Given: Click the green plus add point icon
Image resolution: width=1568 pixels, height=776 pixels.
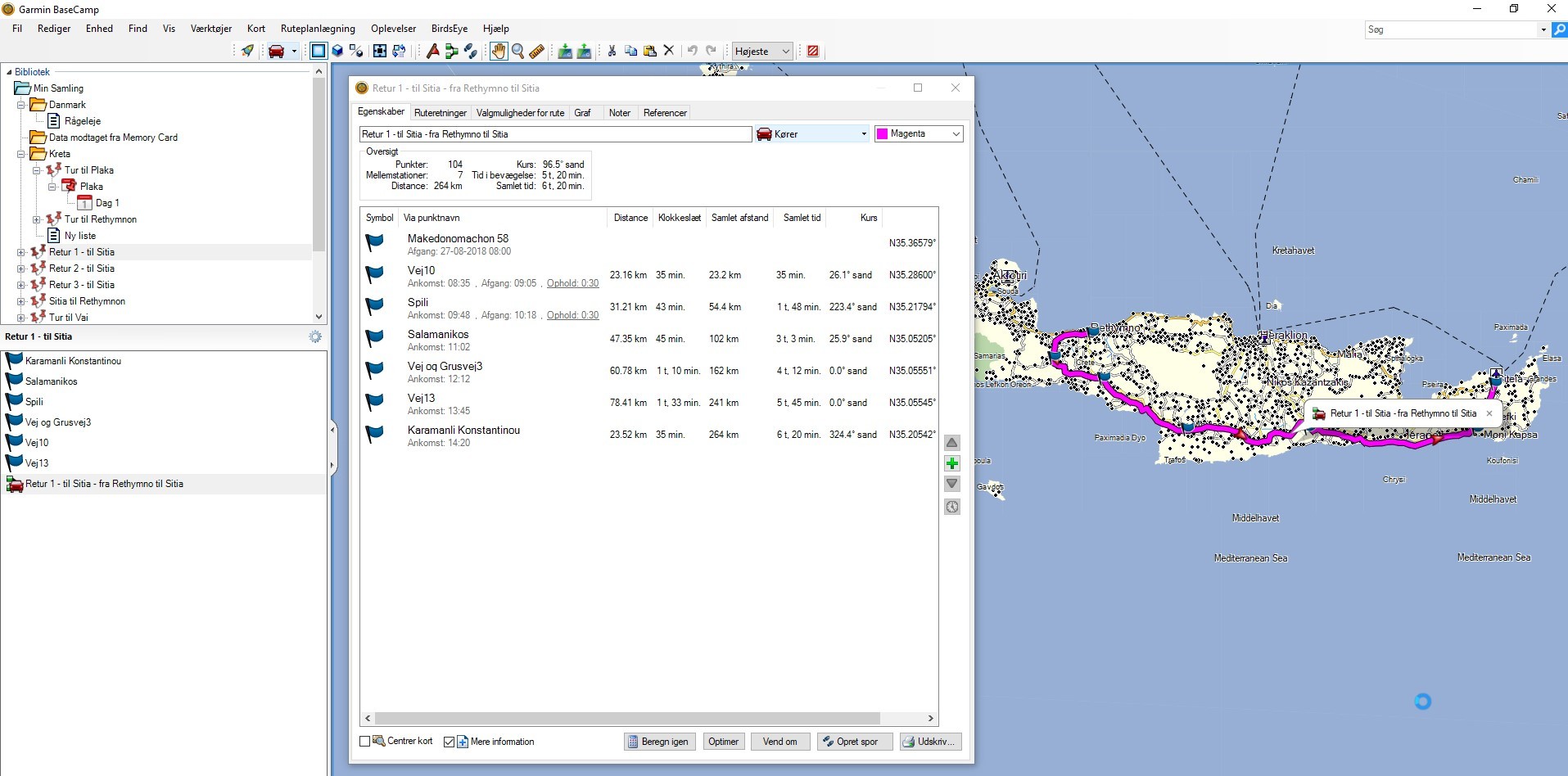Looking at the screenshot, I should click(952, 463).
